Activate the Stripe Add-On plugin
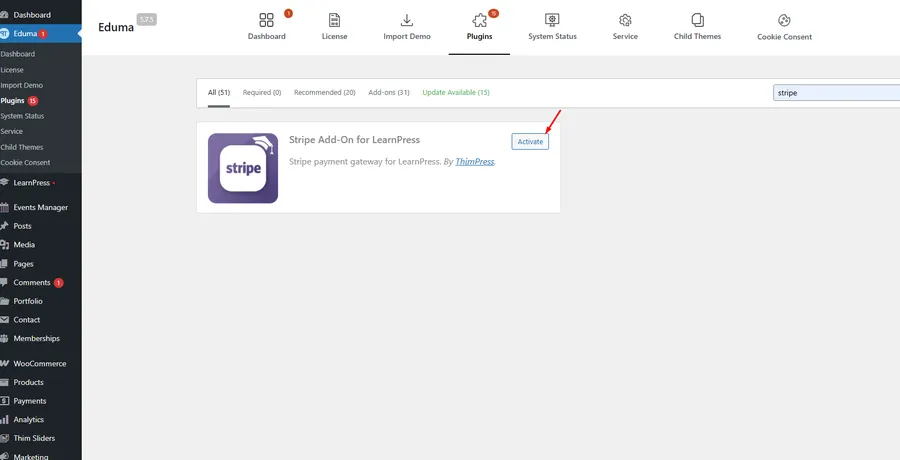900x460 pixels. [x=530, y=142]
